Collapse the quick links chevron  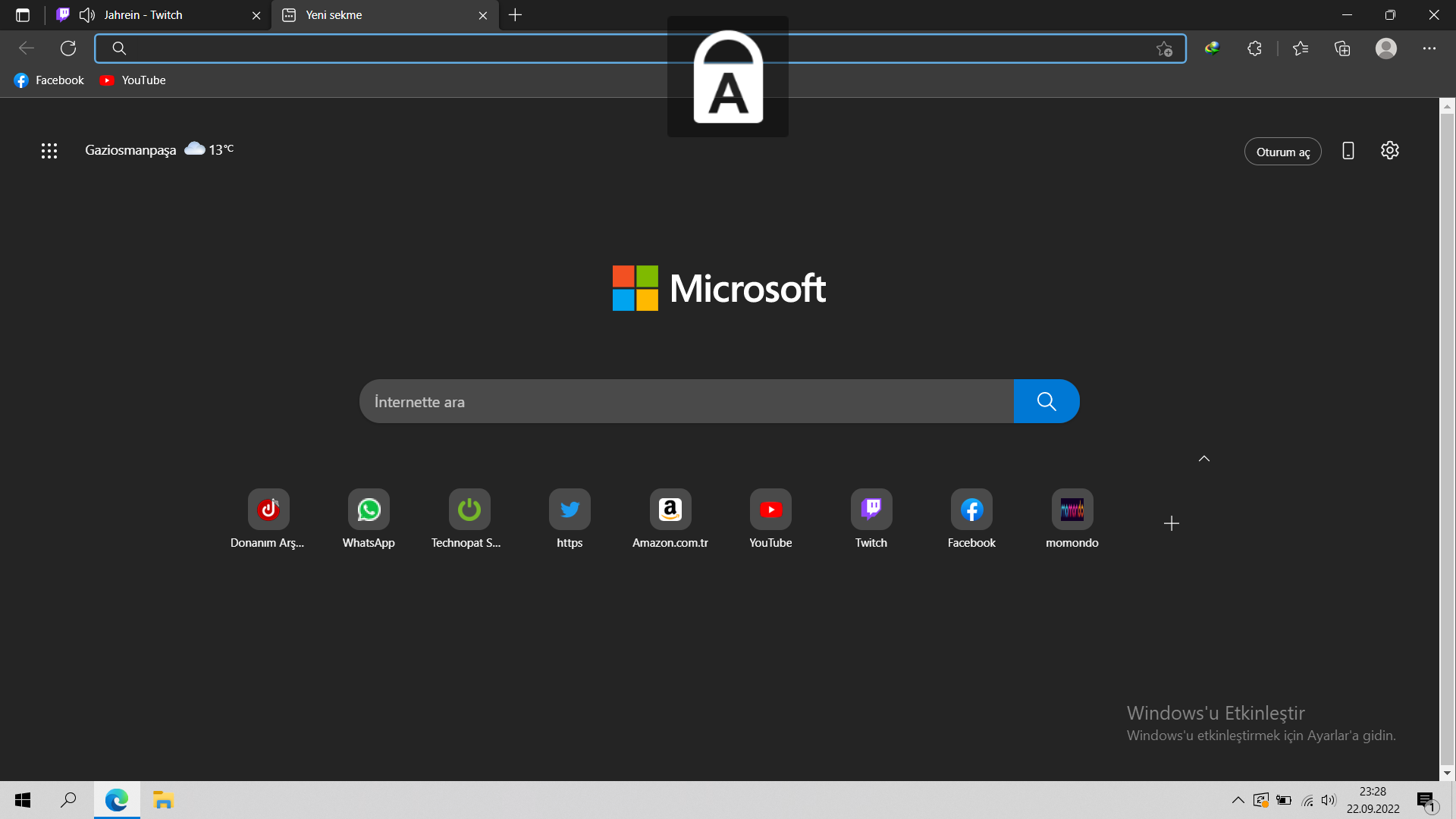(1203, 459)
